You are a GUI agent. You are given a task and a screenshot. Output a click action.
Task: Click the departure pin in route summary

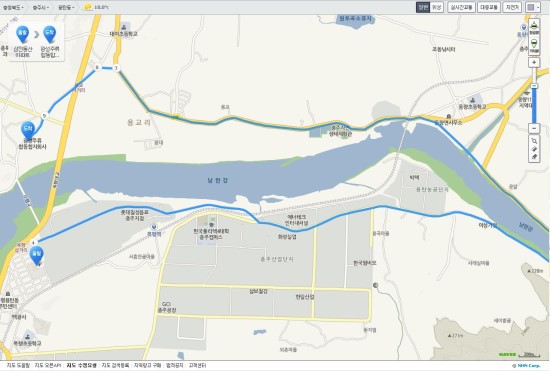tap(22, 35)
